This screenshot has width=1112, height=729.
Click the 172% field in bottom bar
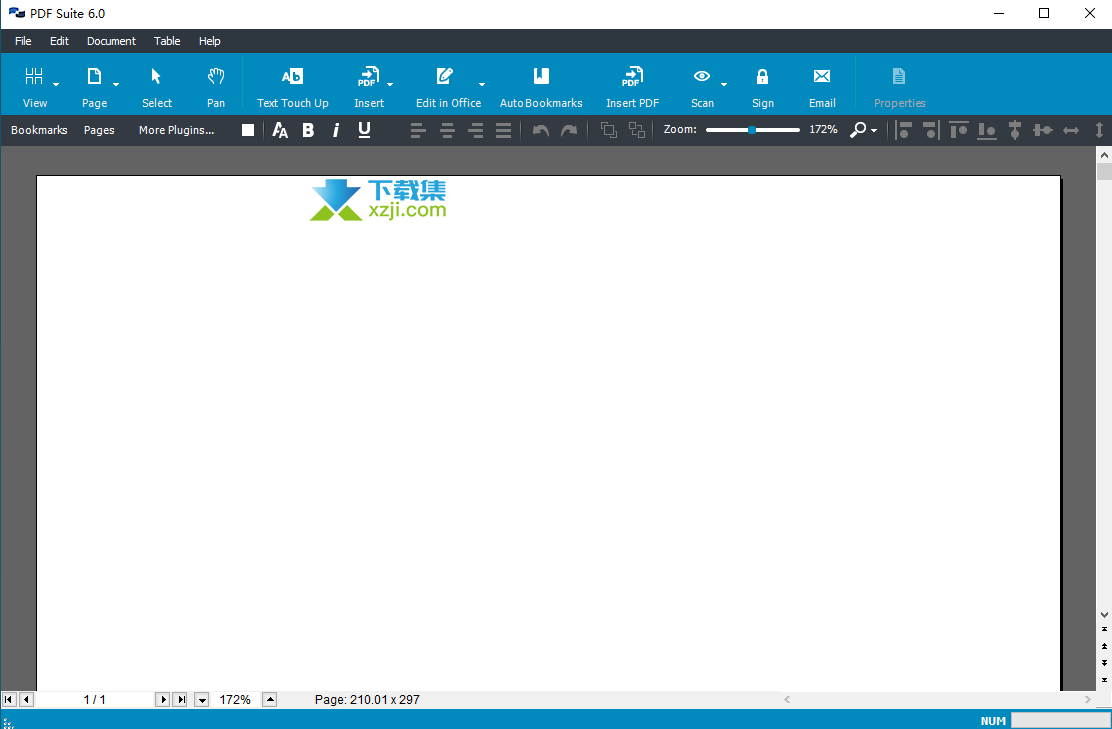point(235,699)
